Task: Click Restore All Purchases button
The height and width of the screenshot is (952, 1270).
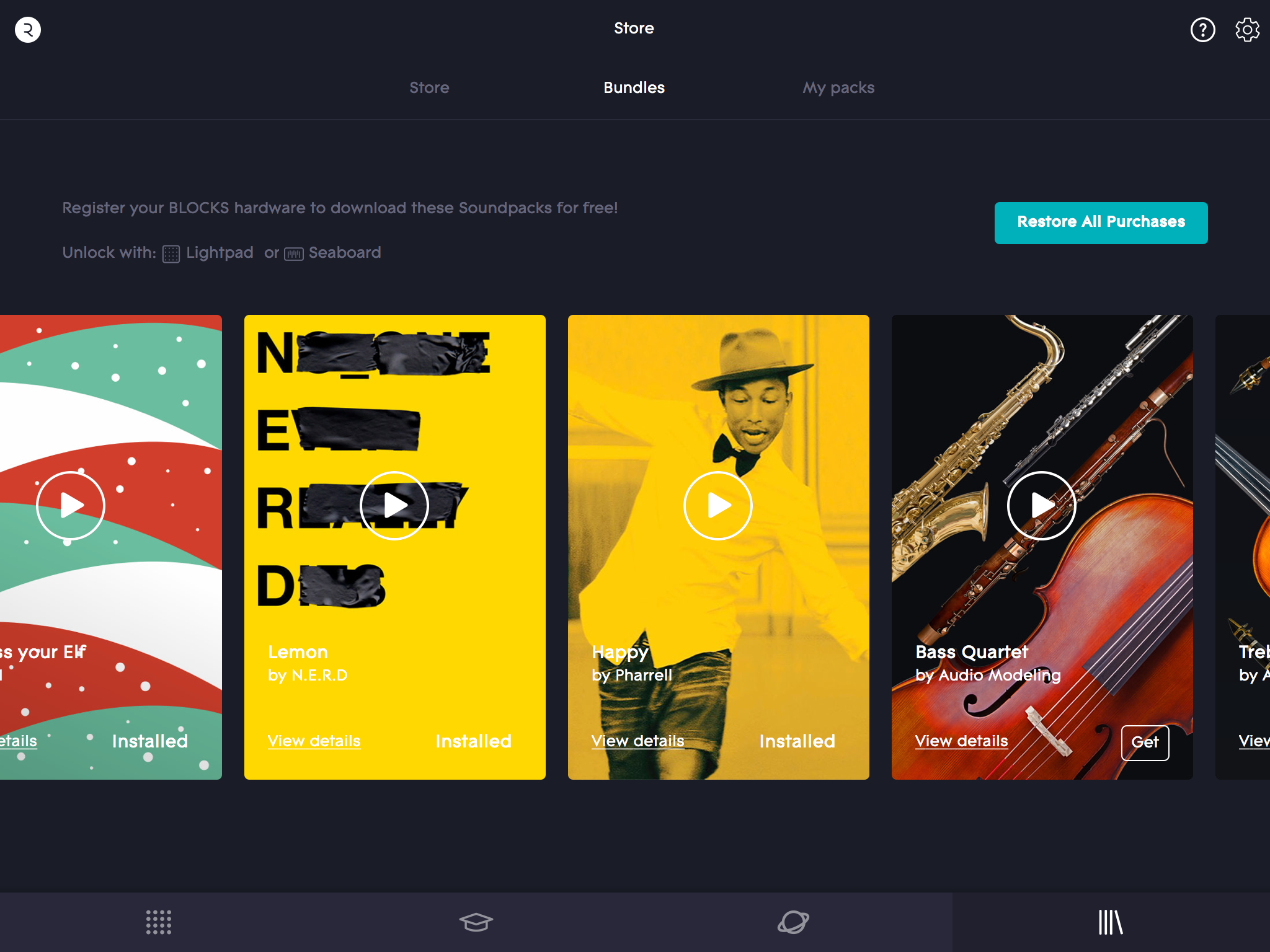Action: click(1101, 223)
